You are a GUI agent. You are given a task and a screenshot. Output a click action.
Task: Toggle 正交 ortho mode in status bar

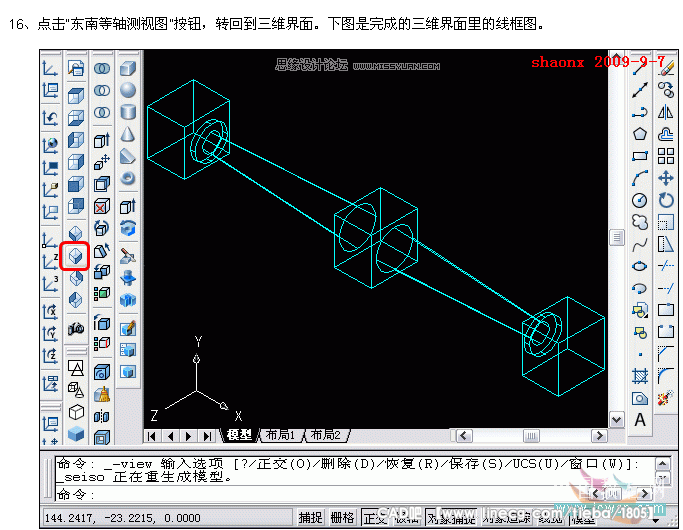tap(374, 518)
